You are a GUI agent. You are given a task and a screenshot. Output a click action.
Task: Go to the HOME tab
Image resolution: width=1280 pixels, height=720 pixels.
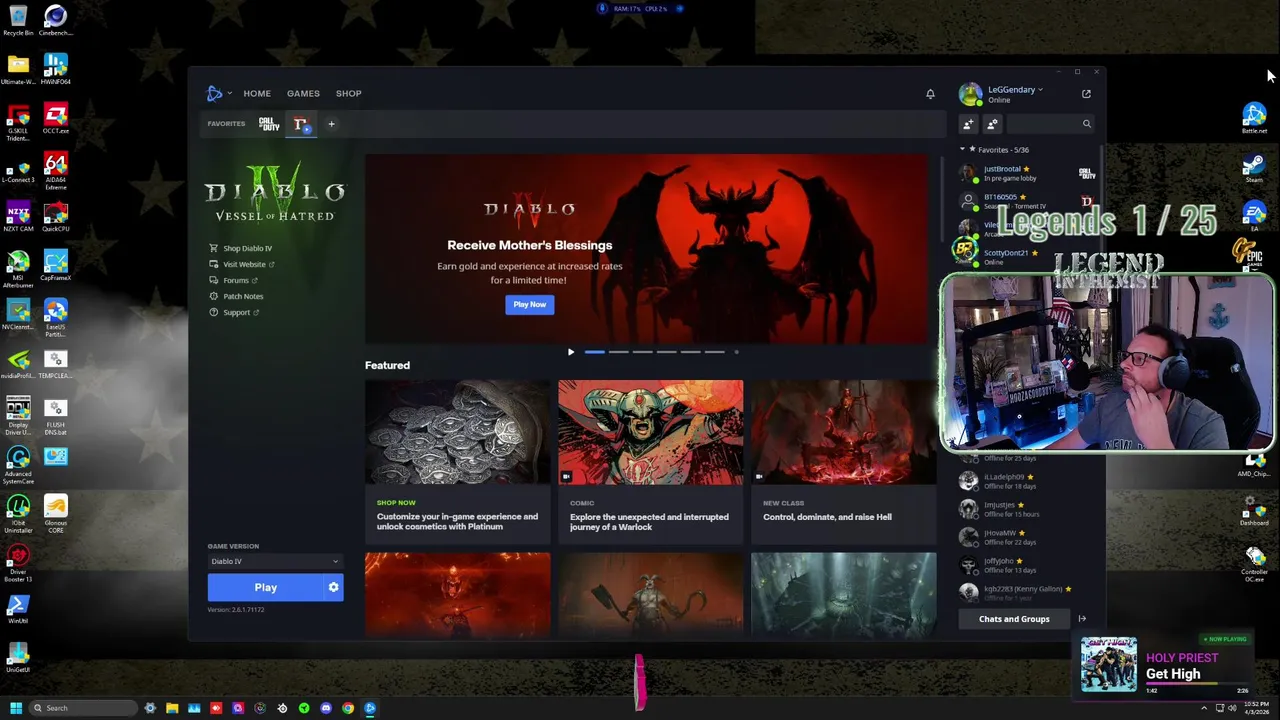[x=257, y=93]
